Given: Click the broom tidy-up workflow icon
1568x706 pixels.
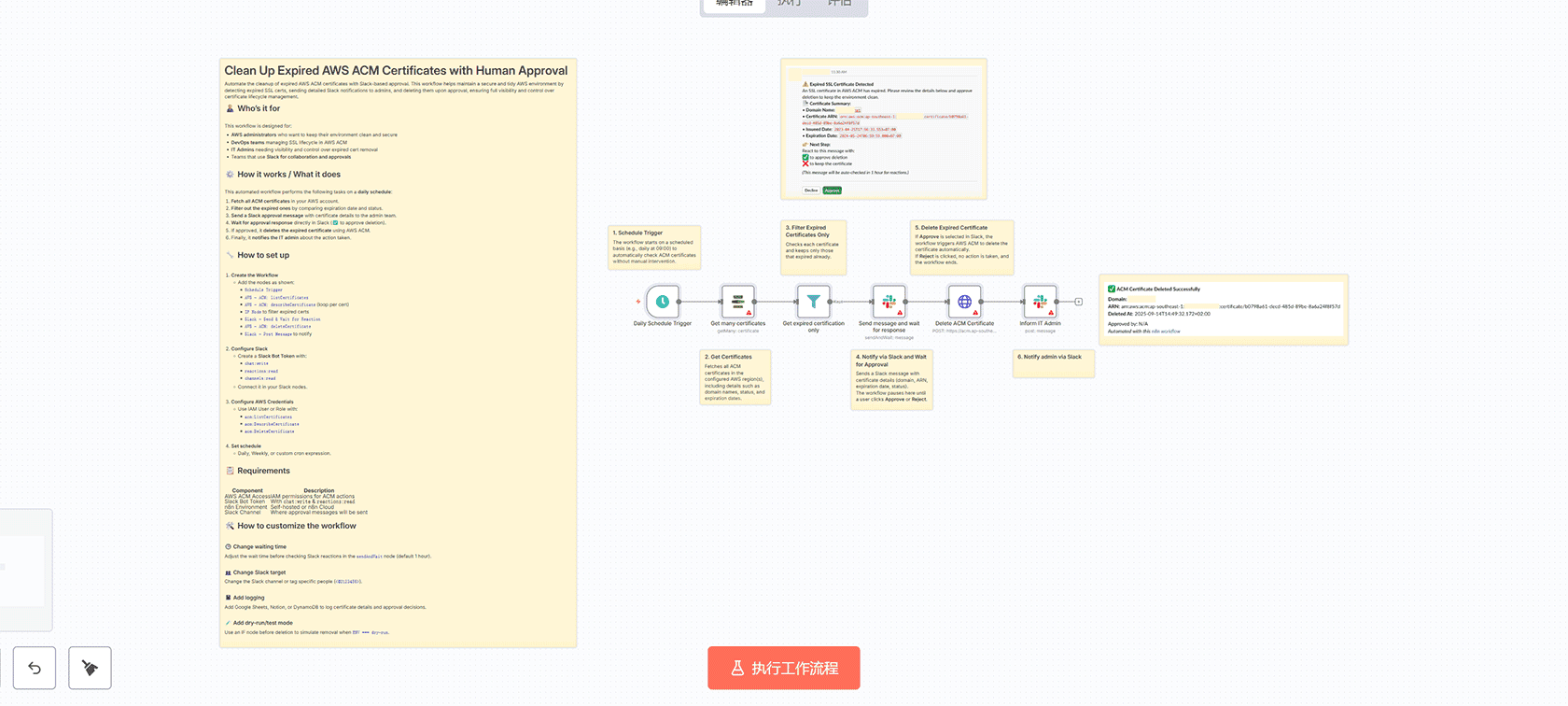Looking at the screenshot, I should 90,668.
